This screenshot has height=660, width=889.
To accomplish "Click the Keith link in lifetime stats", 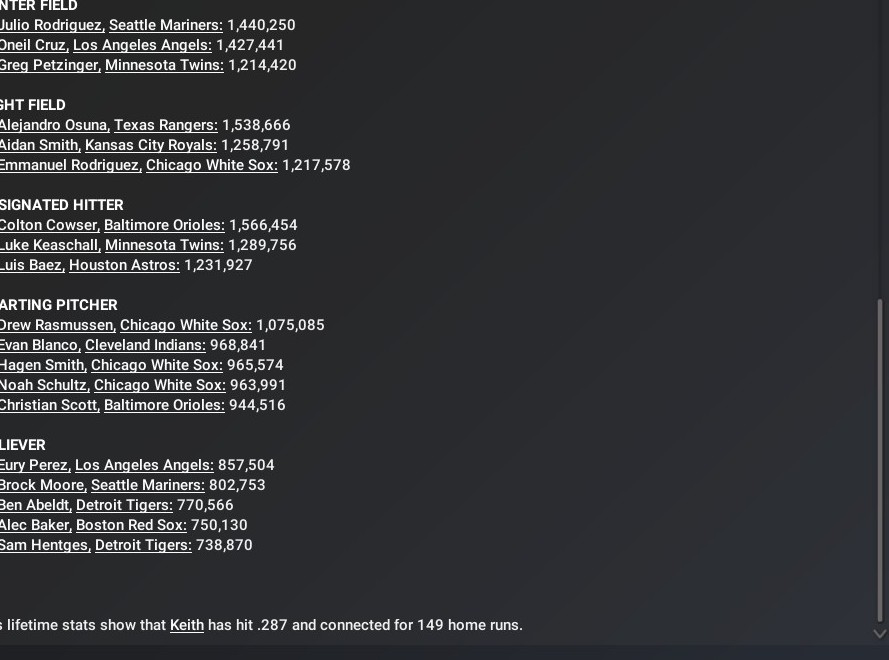I will [x=187, y=625].
